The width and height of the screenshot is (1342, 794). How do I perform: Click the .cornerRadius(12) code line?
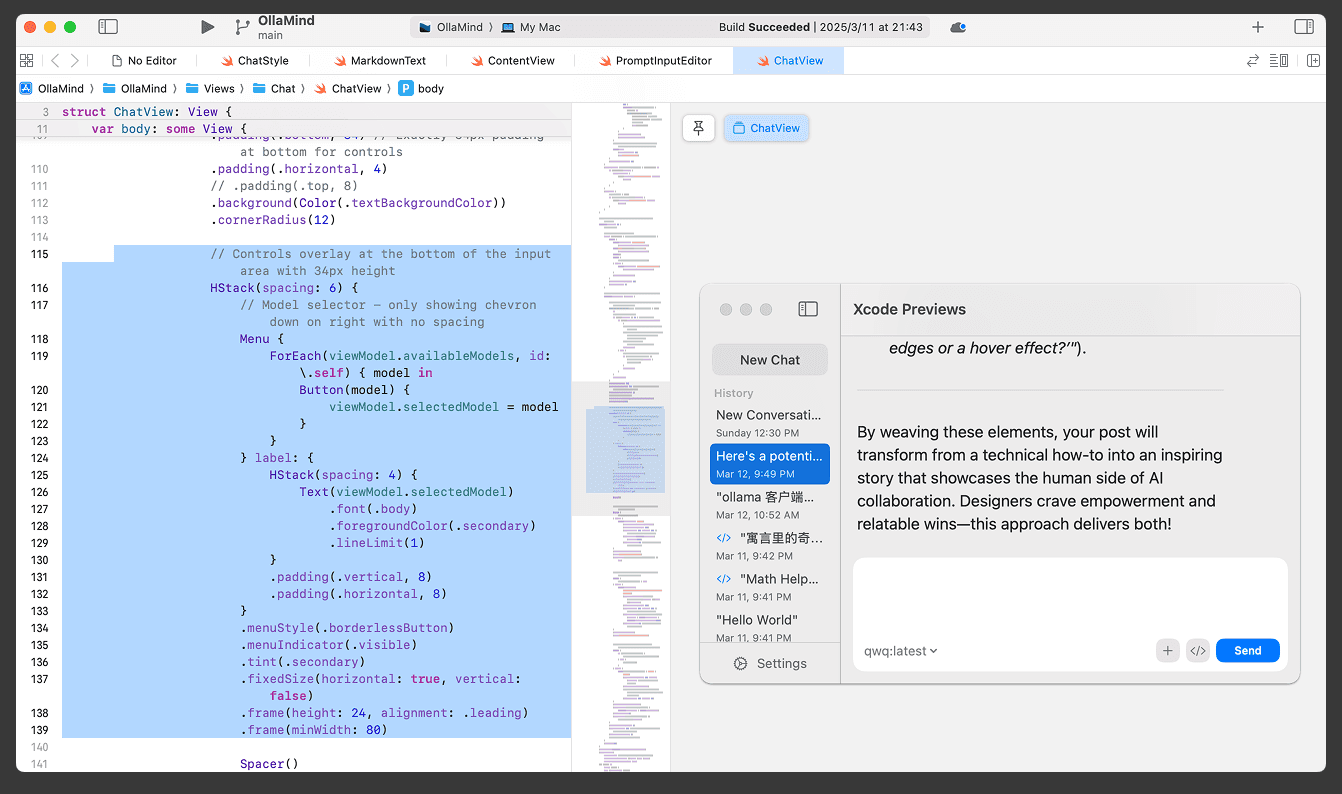[273, 220]
